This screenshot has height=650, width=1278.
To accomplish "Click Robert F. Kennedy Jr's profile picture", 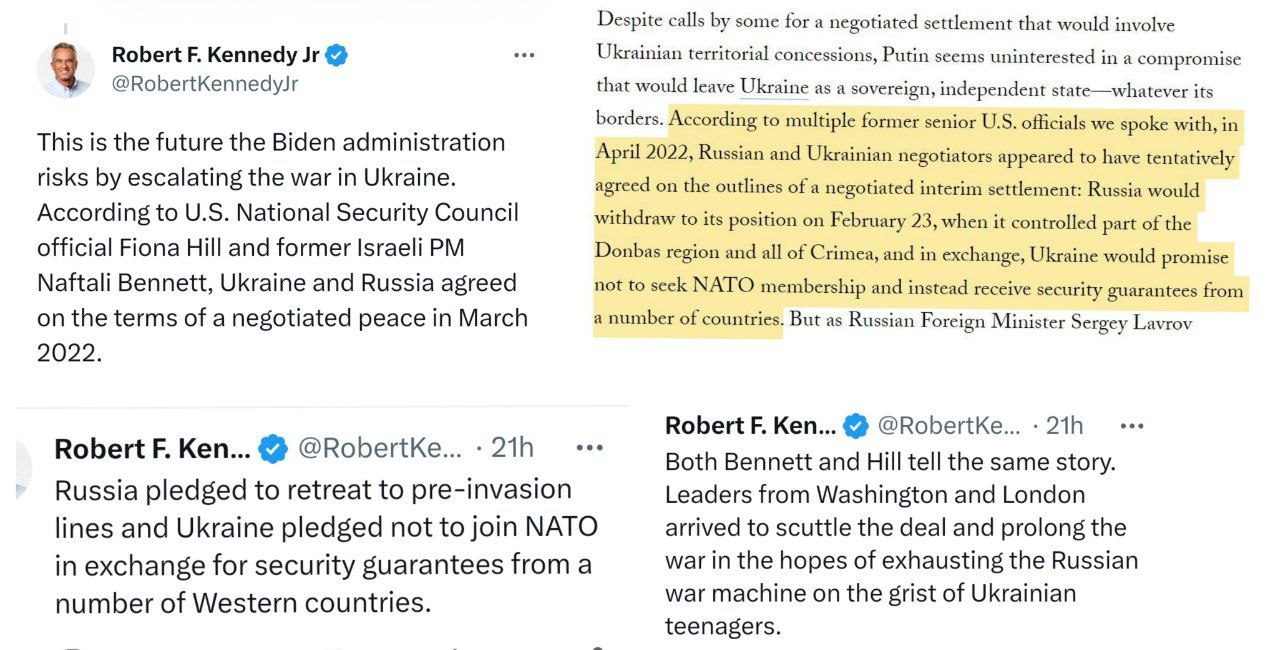I will click(x=66, y=68).
